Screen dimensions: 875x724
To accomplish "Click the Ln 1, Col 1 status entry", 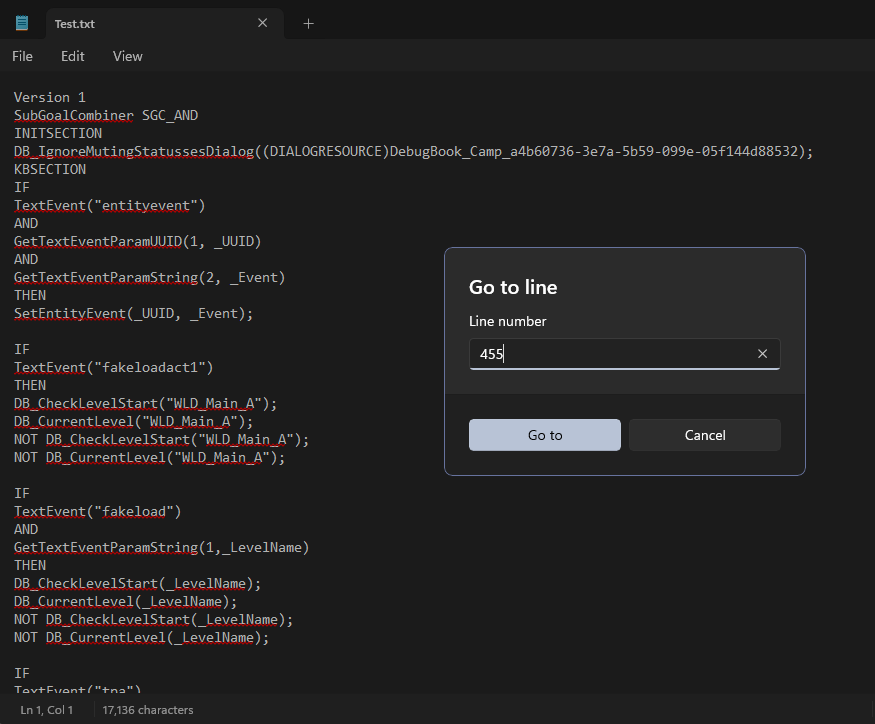I will (x=47, y=710).
